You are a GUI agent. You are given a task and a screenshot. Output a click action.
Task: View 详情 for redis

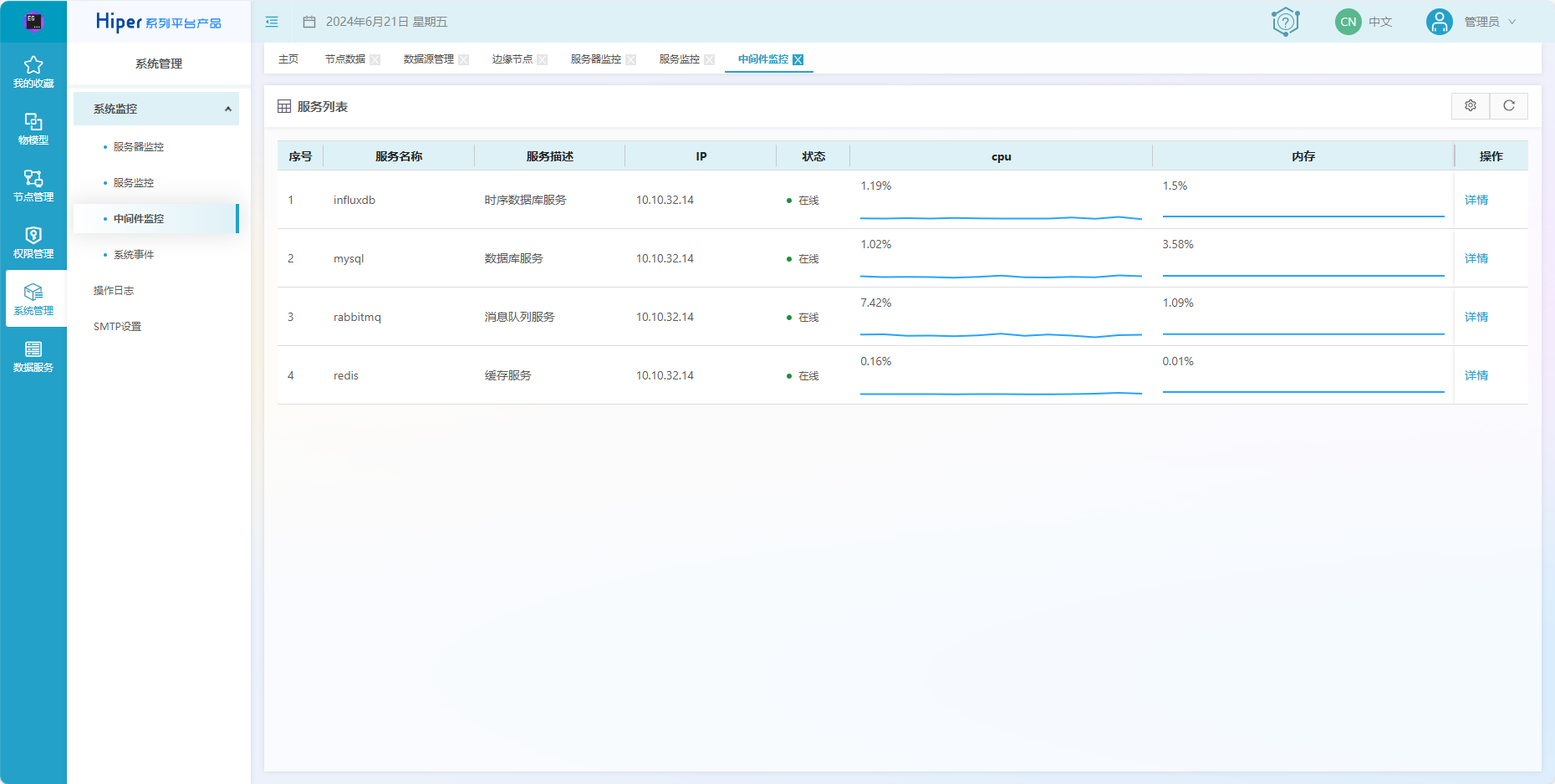tap(1476, 375)
